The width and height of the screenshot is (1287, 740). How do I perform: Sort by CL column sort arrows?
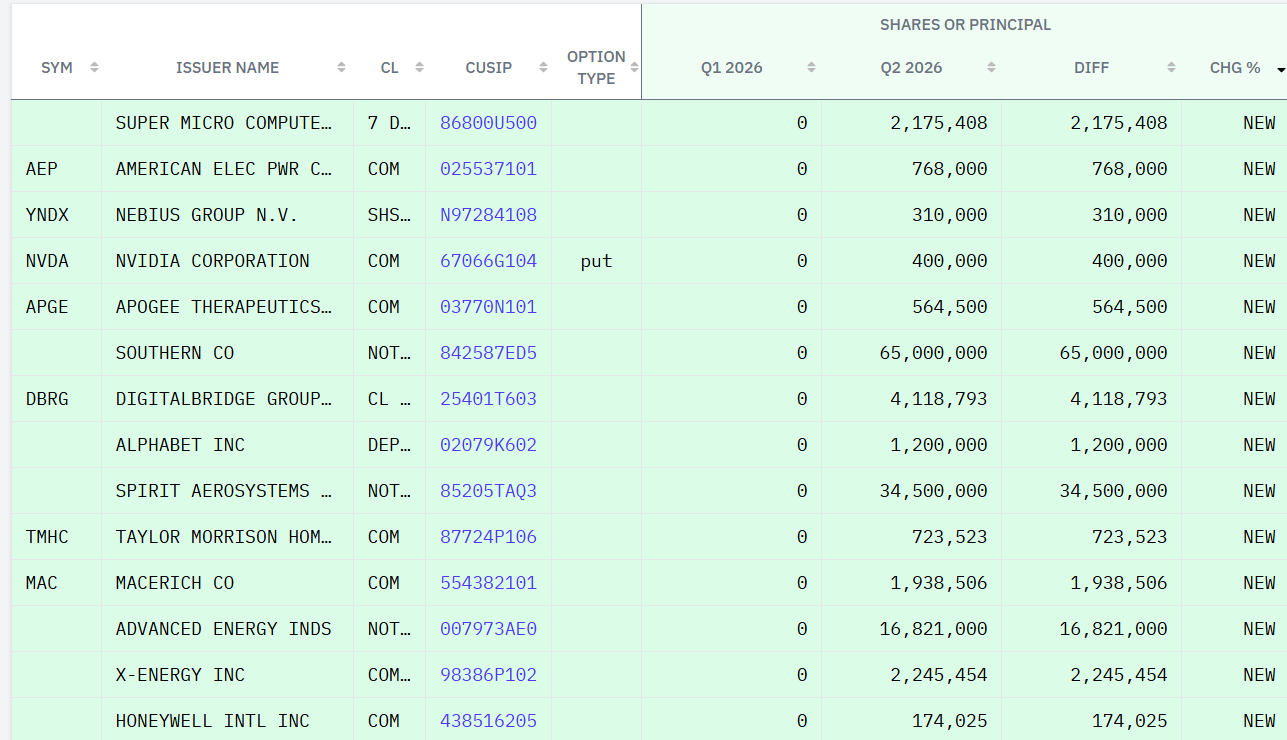pos(419,68)
